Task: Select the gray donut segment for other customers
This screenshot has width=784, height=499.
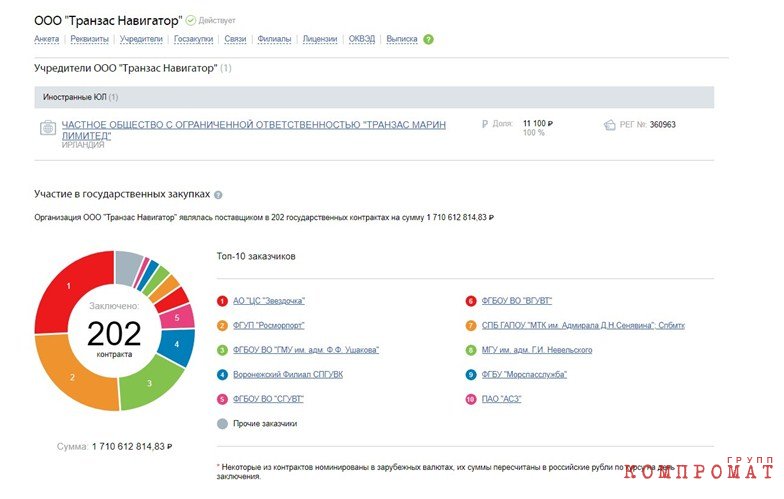Action: point(128,267)
